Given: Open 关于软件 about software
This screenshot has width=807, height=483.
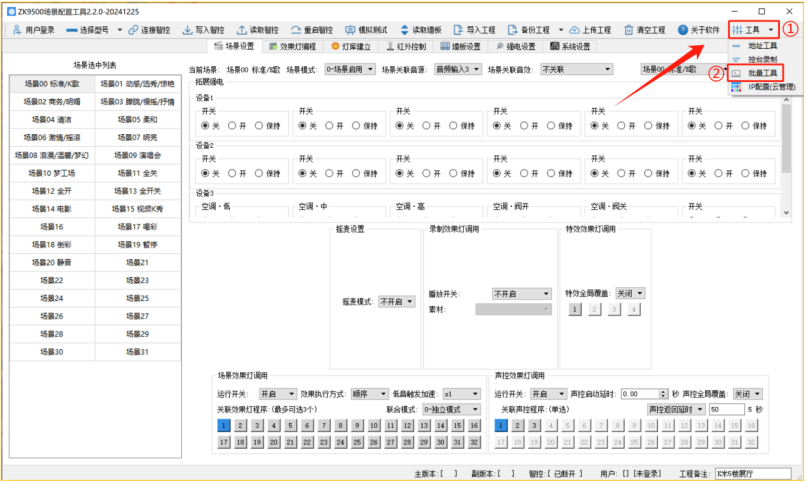Looking at the screenshot, I should [x=698, y=30].
